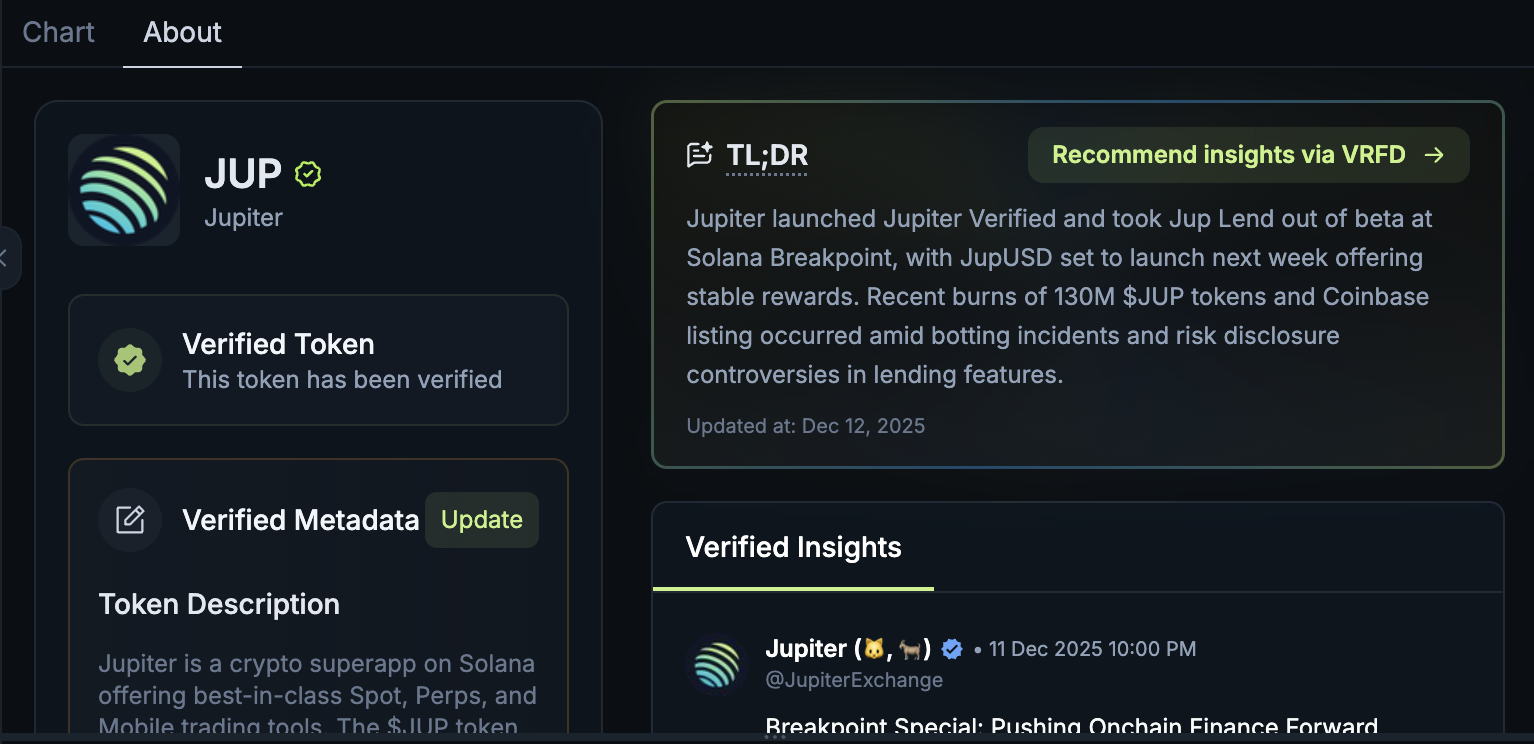The width and height of the screenshot is (1534, 744).
Task: Select the About tab
Action: click(182, 32)
